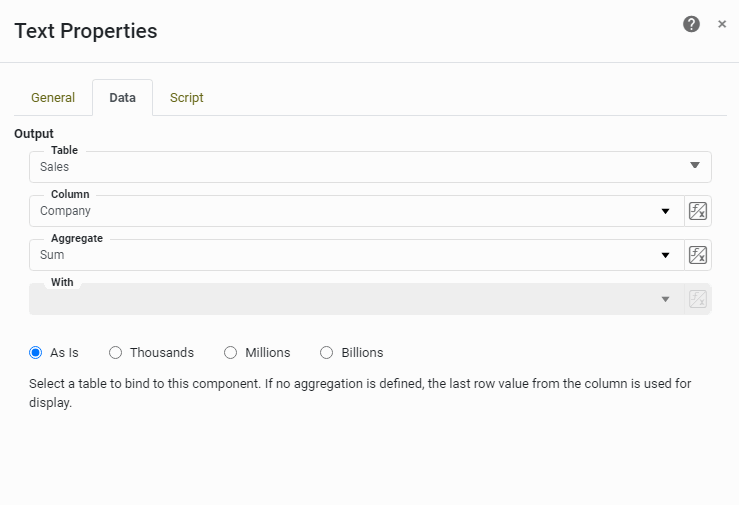Click the Sum value in Aggregate field

[52, 255]
